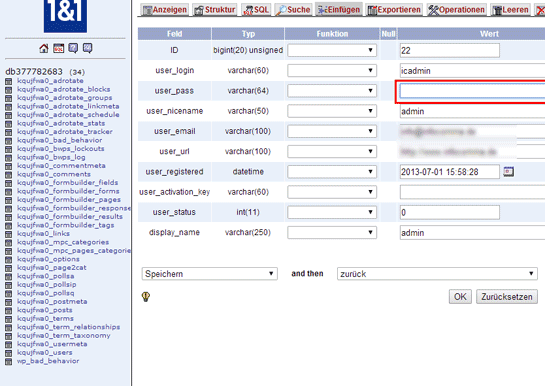Switch to the Anzeigen tab
This screenshot has width=545, height=386.
pos(165,10)
